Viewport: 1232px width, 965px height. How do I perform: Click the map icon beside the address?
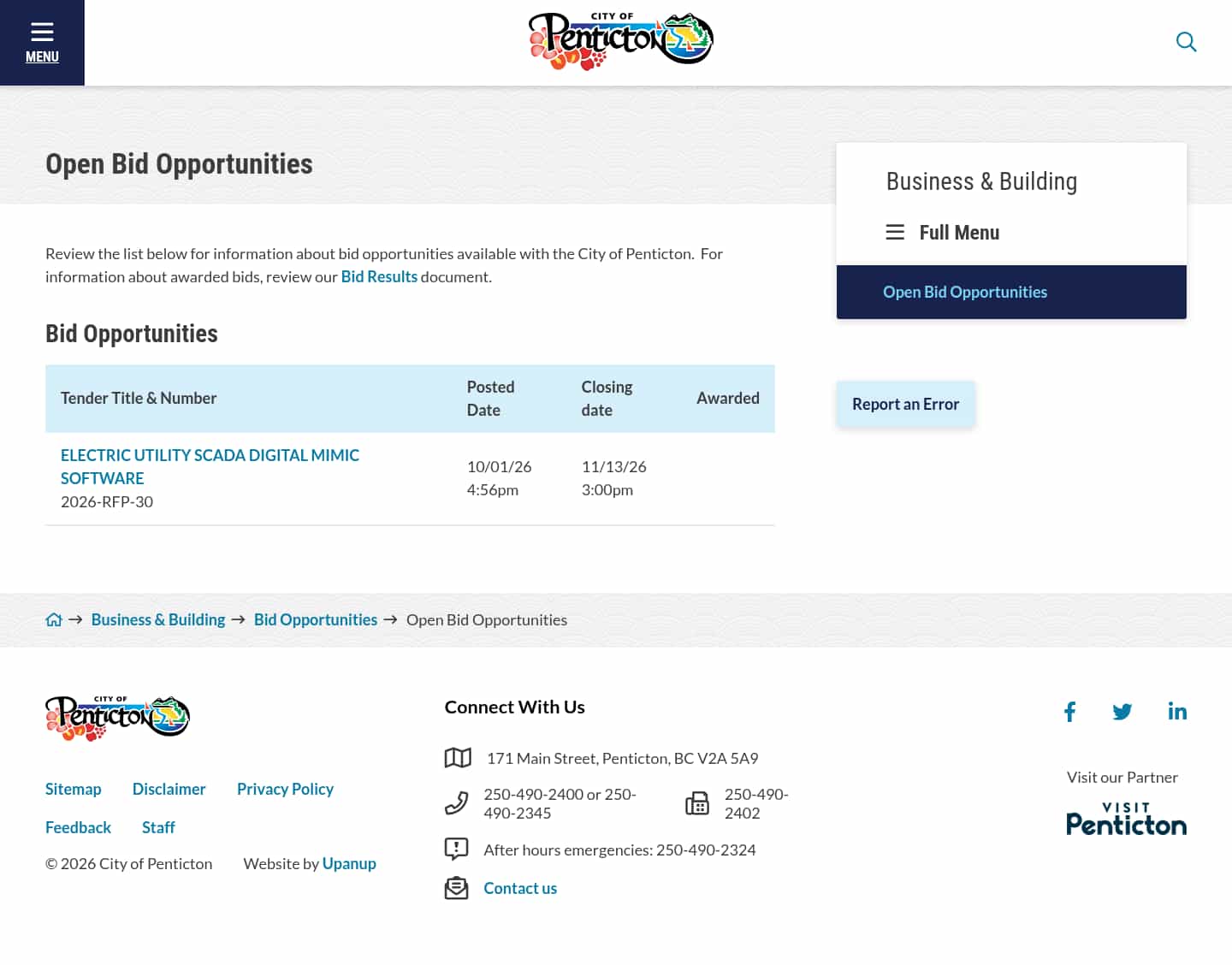click(458, 758)
